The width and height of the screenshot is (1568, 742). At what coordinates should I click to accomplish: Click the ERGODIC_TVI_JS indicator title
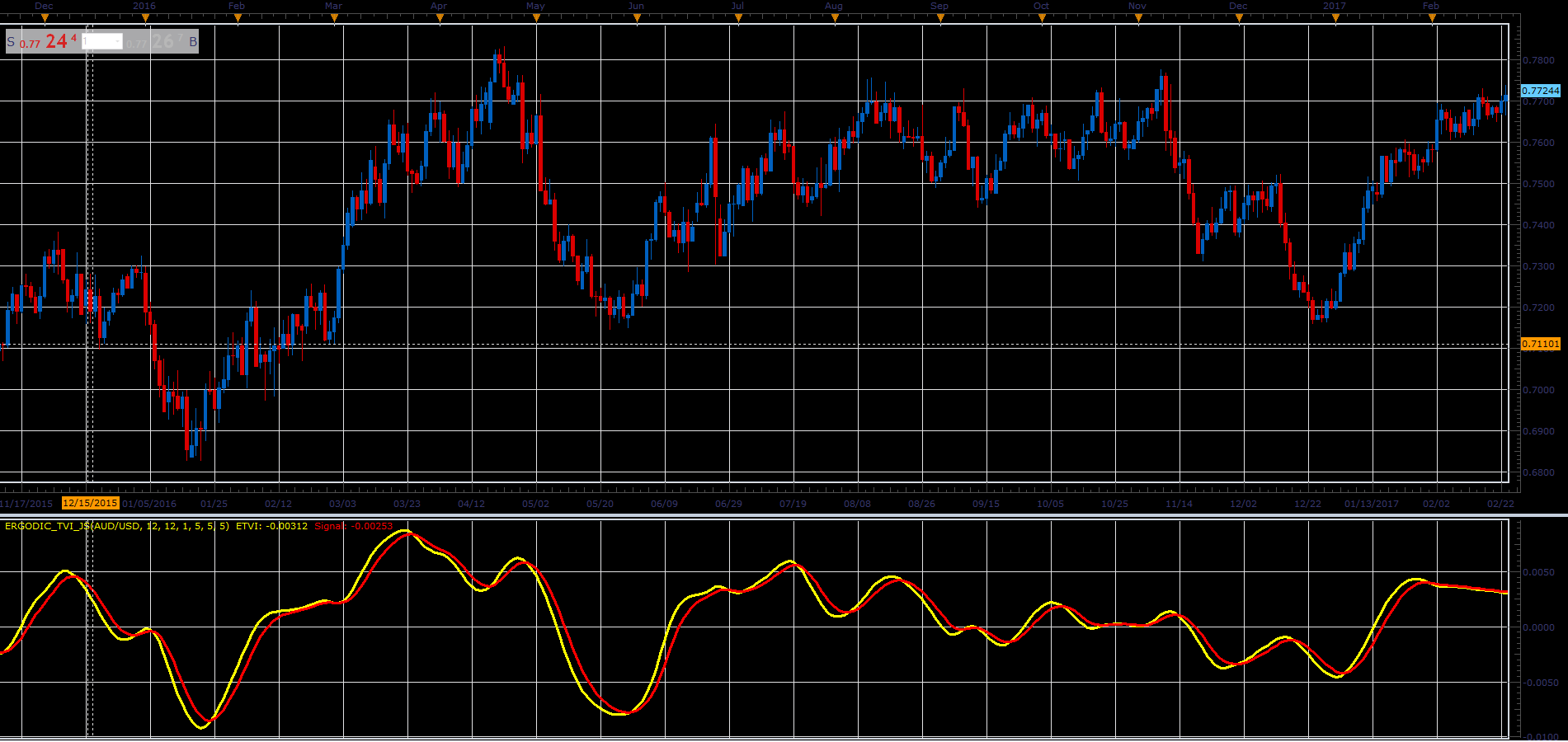(x=117, y=526)
